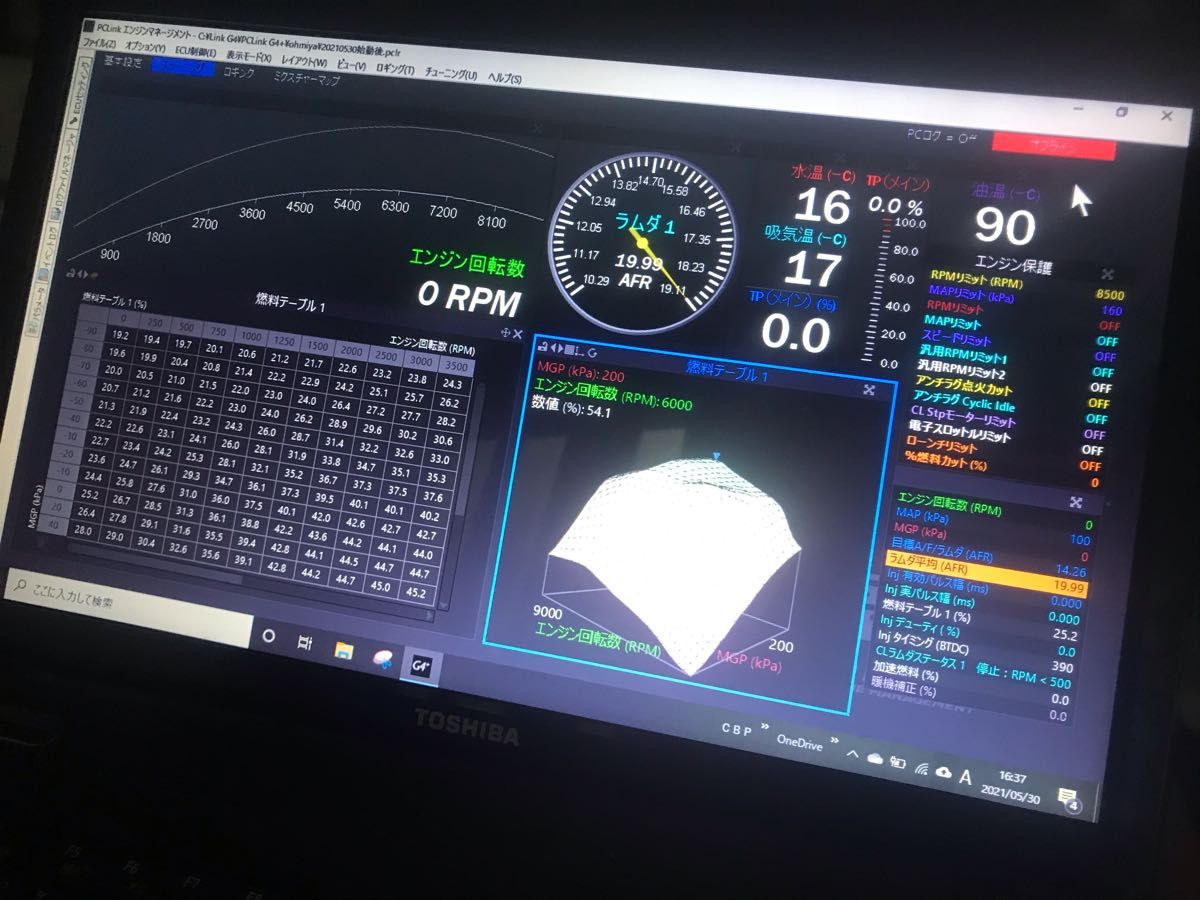Open the ファイル menu

tap(97, 45)
